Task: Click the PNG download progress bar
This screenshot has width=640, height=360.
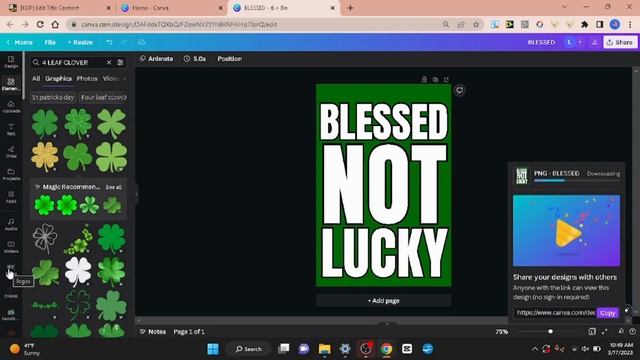Action: coord(576,180)
